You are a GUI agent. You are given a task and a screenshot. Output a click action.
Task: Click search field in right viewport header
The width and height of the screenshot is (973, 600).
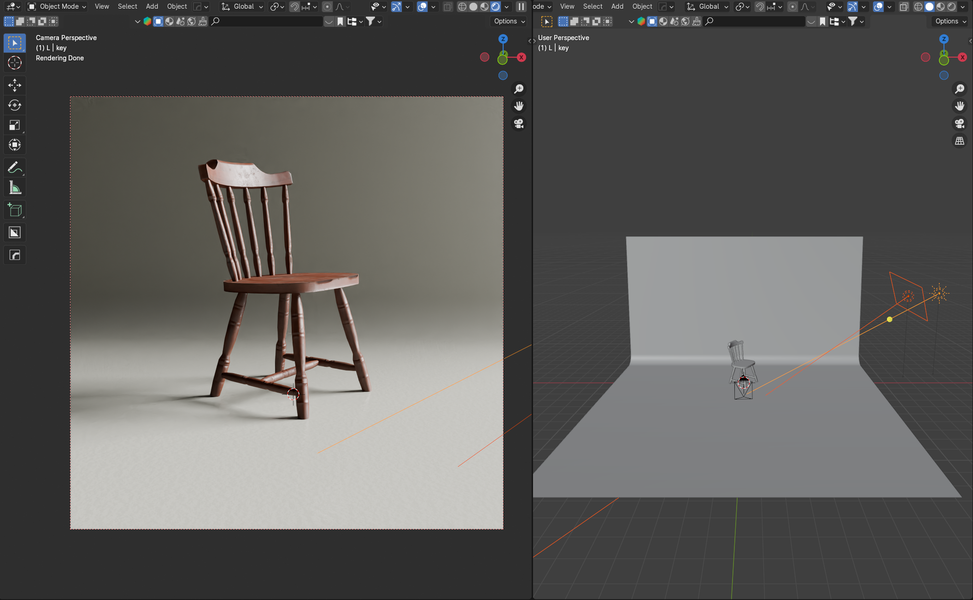755,21
